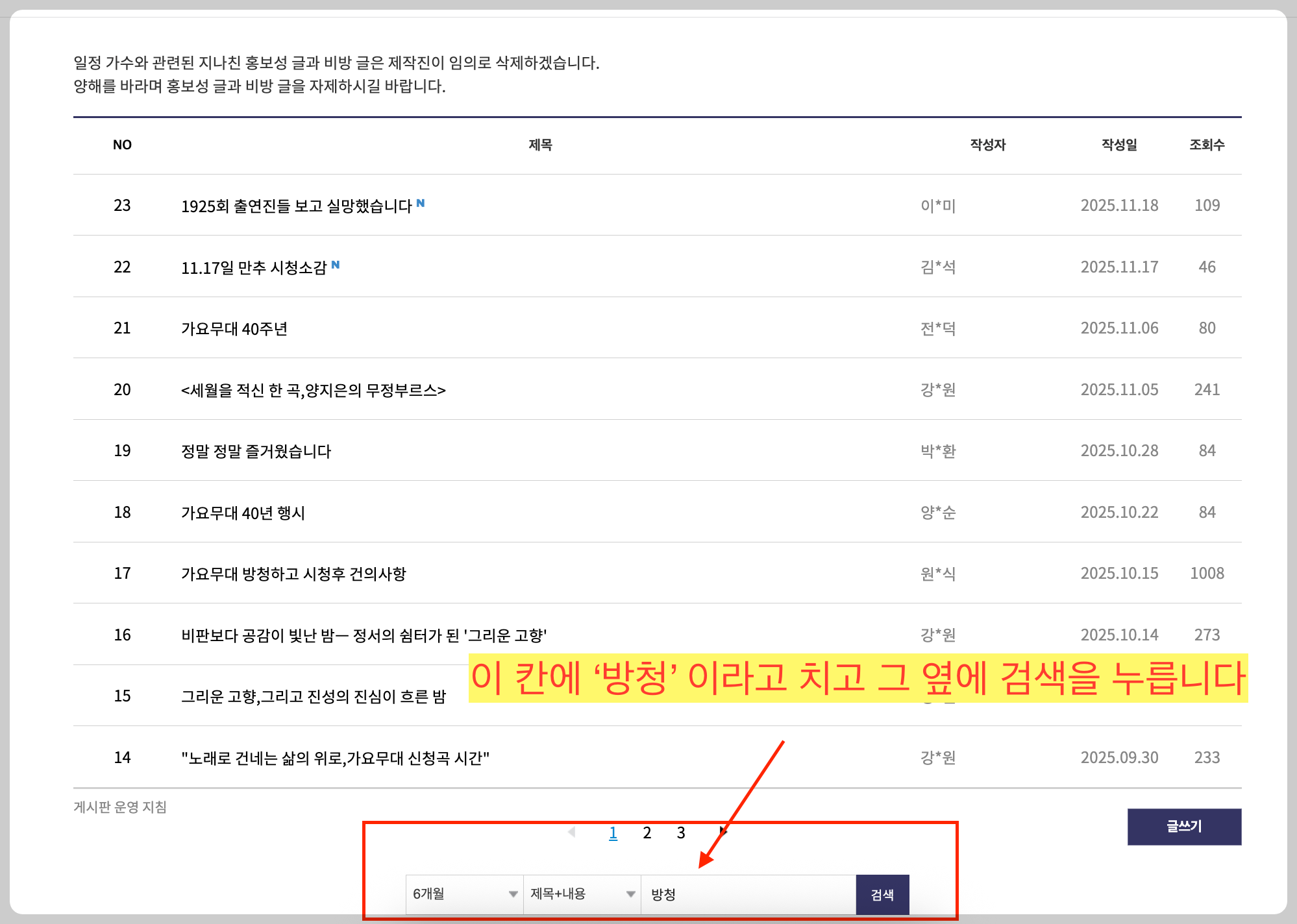1297x924 pixels.
Task: Open post 정말 정말 즐거웠습니다
Action: 256,452
